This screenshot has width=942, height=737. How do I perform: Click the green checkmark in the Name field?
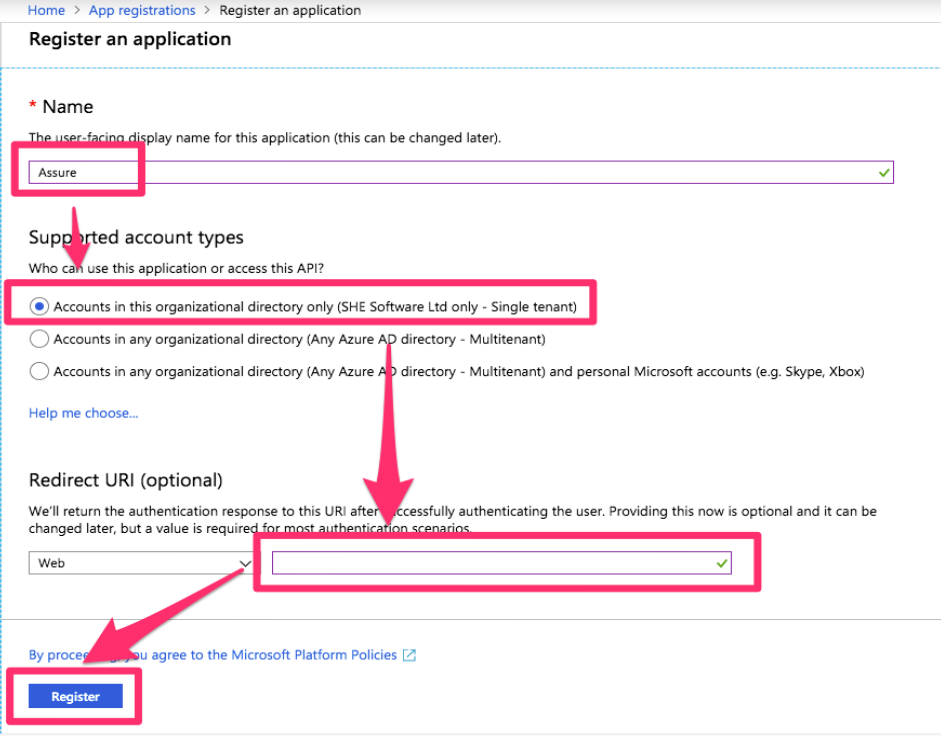click(883, 172)
